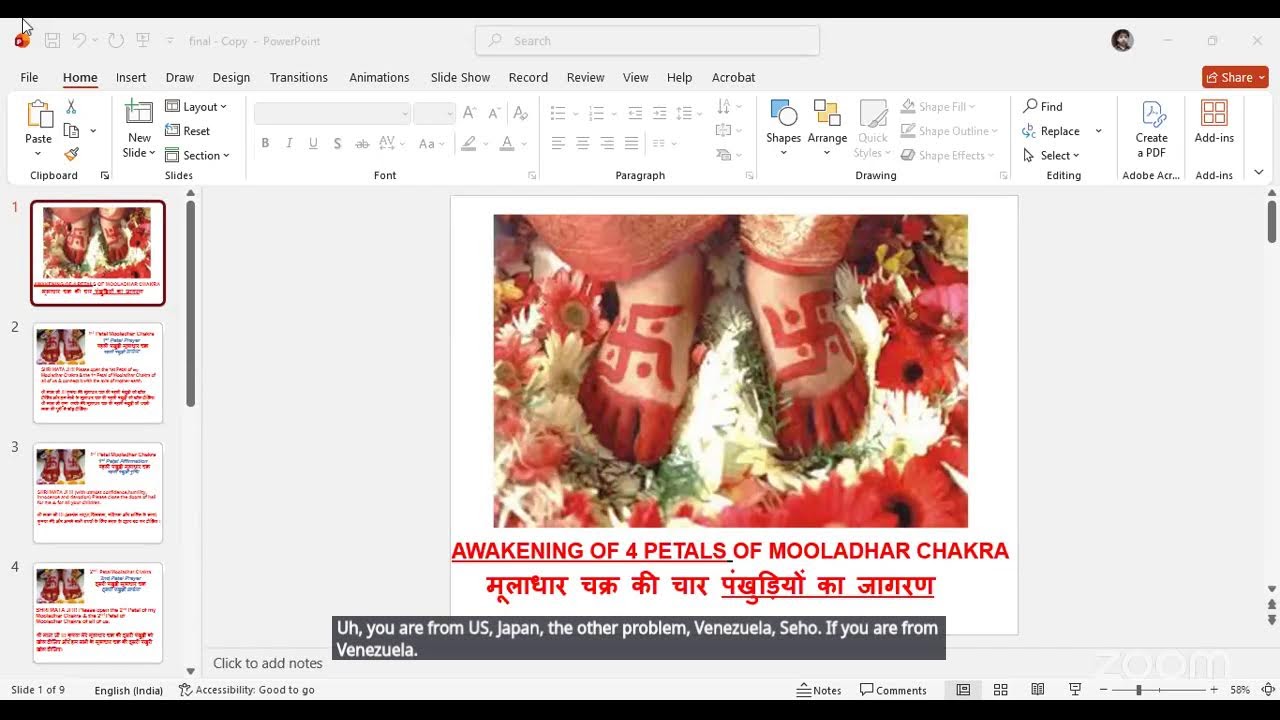The image size is (1280, 720).
Task: Toggle Center paragraph alignment
Action: 583,144
